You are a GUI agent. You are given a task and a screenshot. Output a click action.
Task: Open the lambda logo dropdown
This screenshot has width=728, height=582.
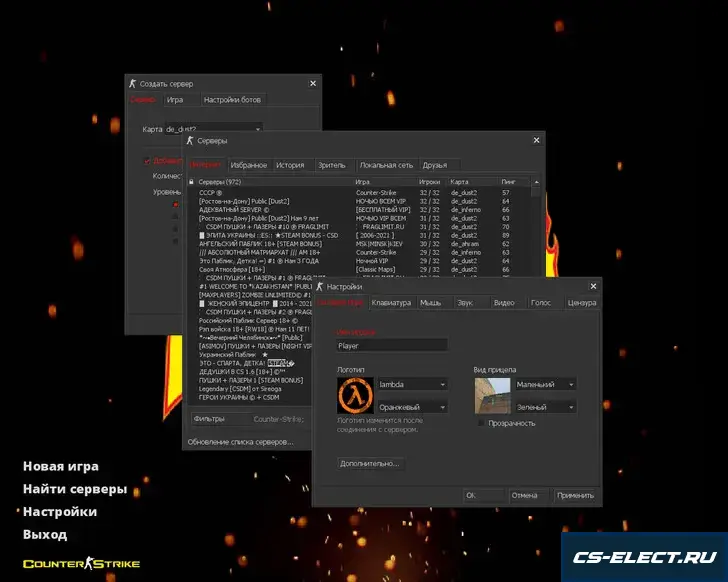(413, 384)
